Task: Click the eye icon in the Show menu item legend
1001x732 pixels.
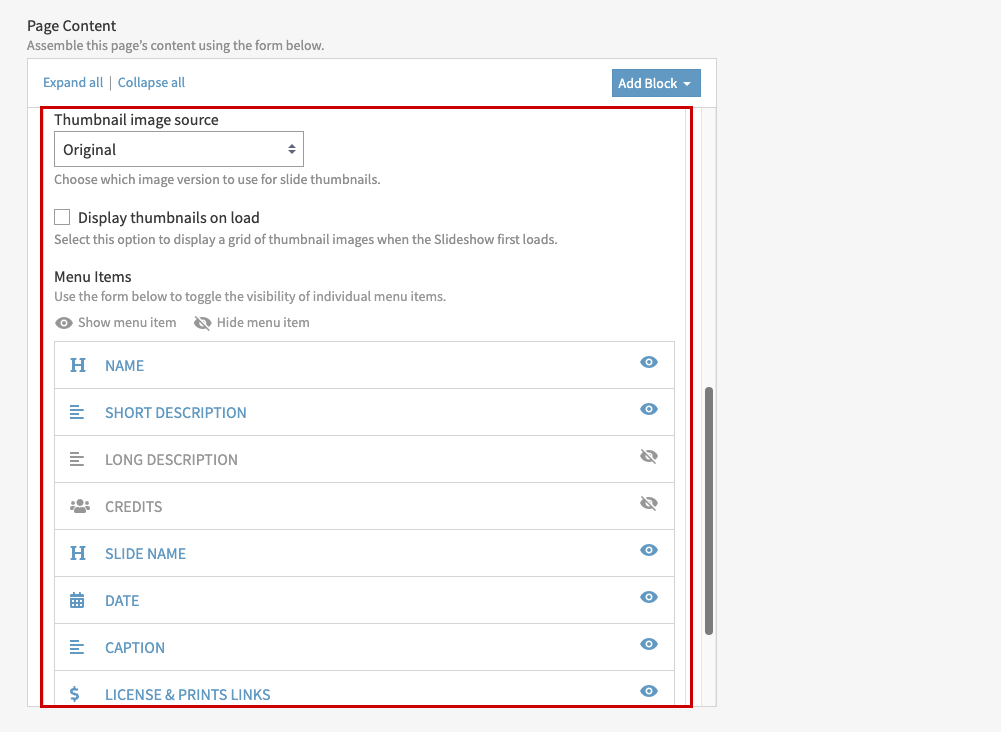Action: (x=64, y=322)
